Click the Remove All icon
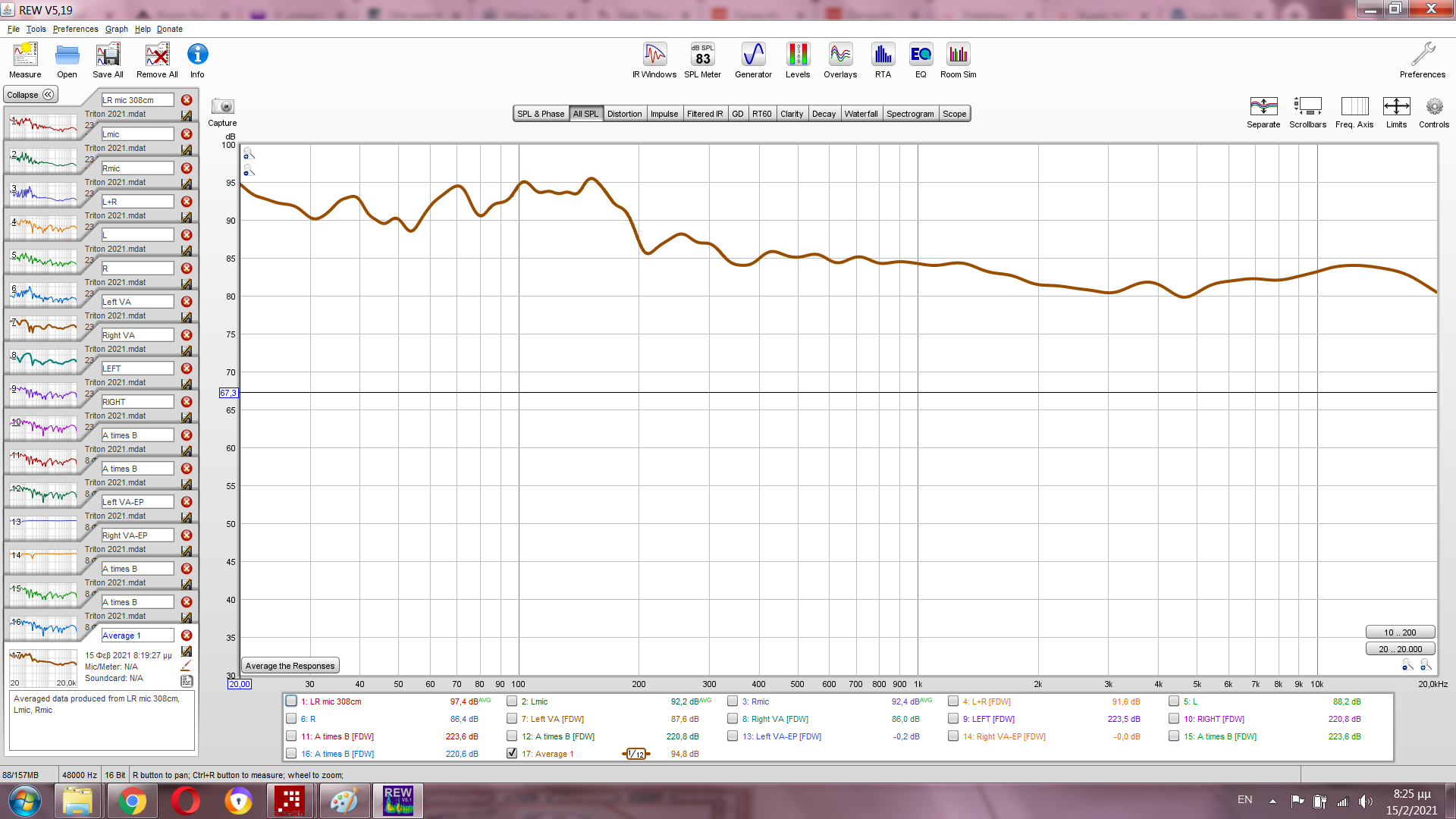 [x=157, y=60]
